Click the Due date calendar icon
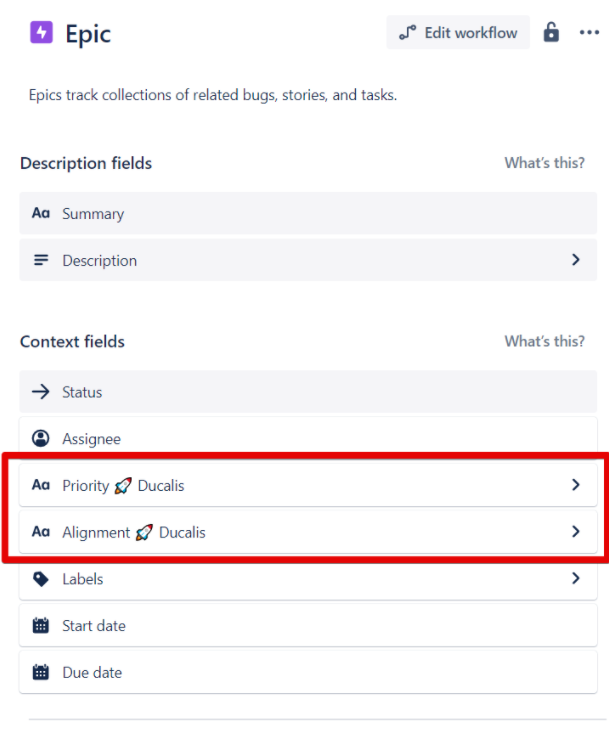Viewport: 609px width, 739px height. pos(41,673)
